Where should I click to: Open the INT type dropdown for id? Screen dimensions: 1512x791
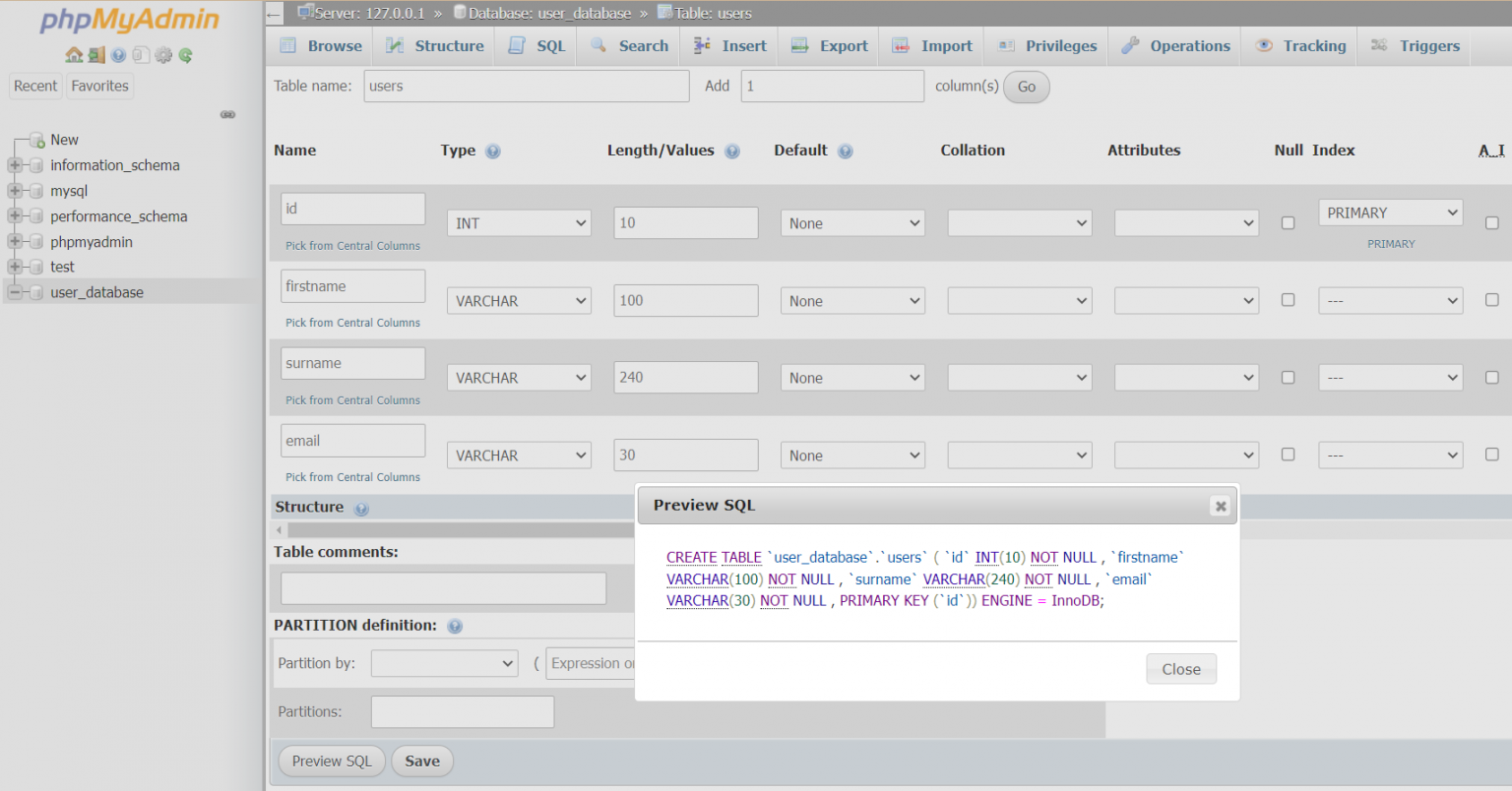point(519,223)
